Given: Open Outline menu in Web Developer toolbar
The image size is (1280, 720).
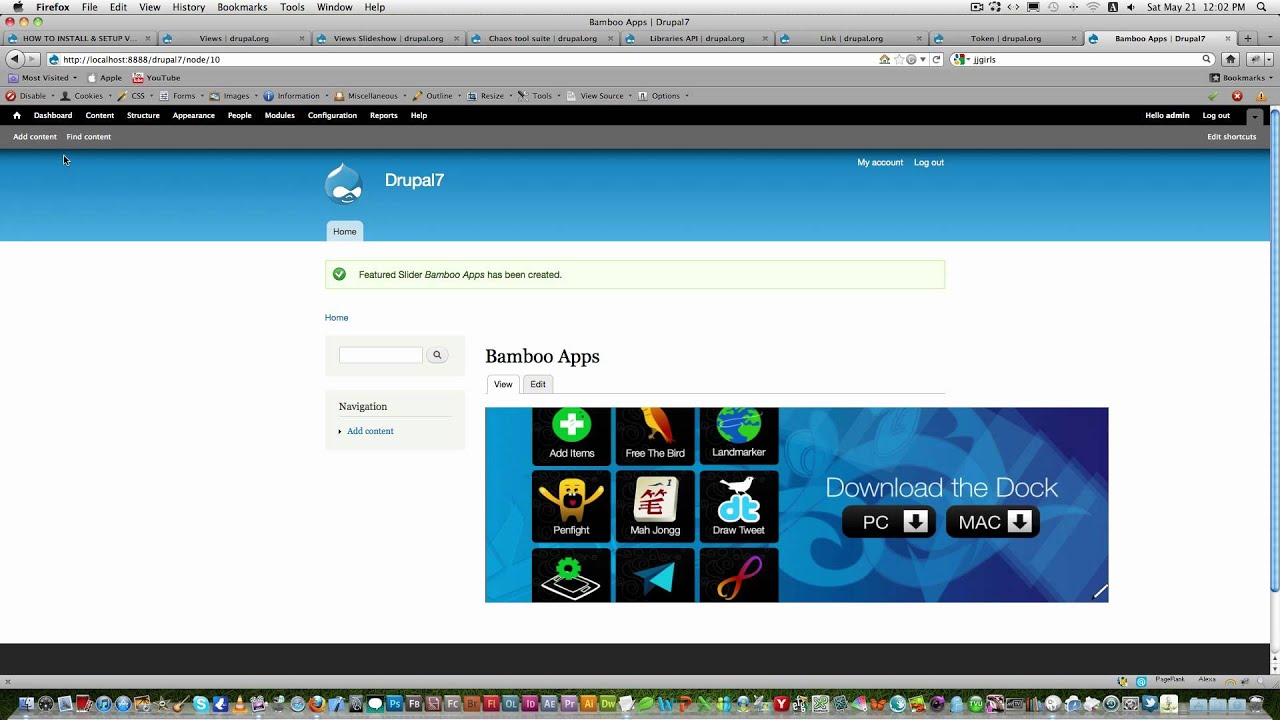Looking at the screenshot, I should click(x=437, y=96).
